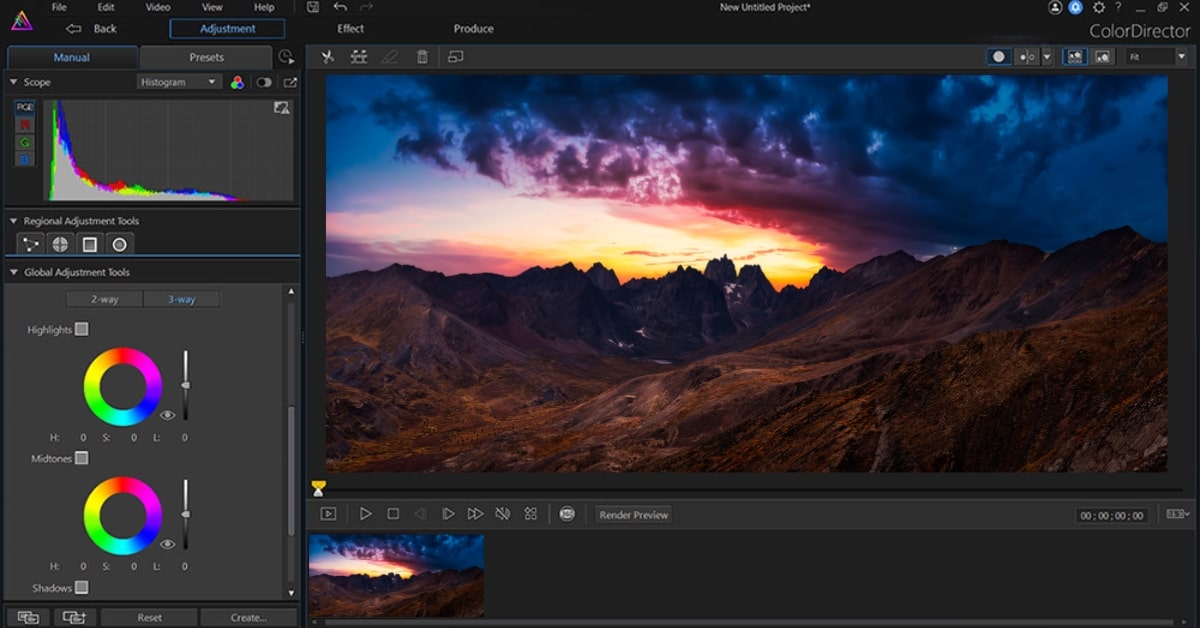Screen dimensions: 1200x628
Task: Click the Play button
Action: pos(365,514)
